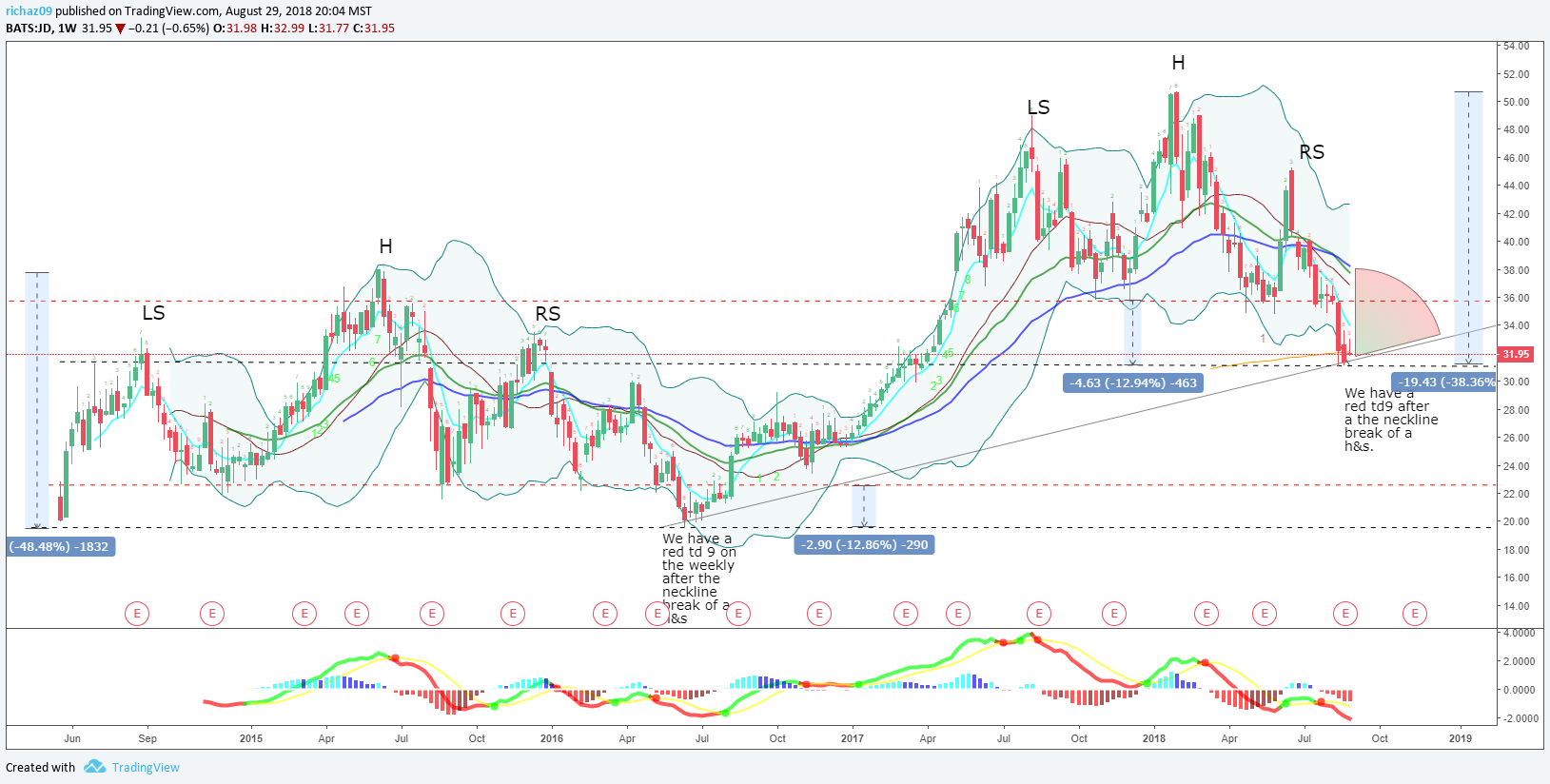Click the 50.00 price axis label

(x=1517, y=102)
